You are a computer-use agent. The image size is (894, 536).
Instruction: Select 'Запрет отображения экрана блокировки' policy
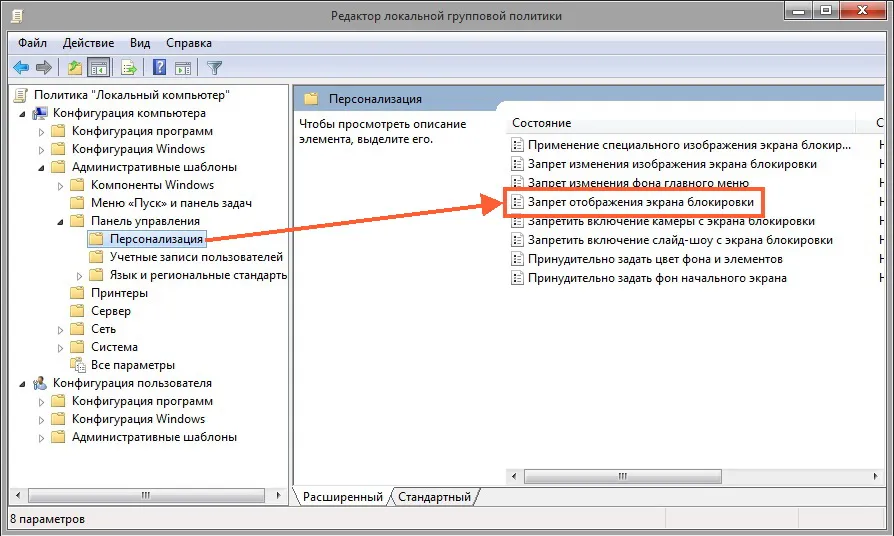(640, 202)
